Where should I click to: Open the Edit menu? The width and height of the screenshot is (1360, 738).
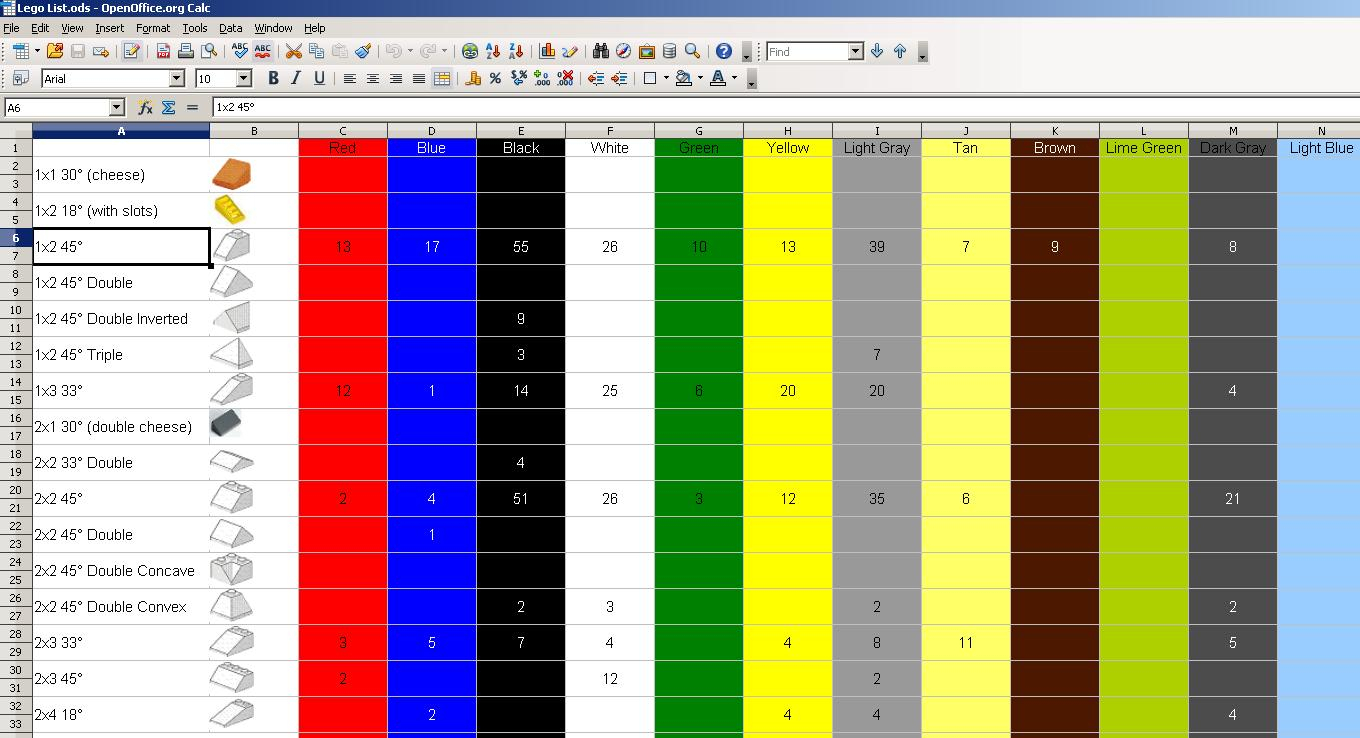click(40, 28)
